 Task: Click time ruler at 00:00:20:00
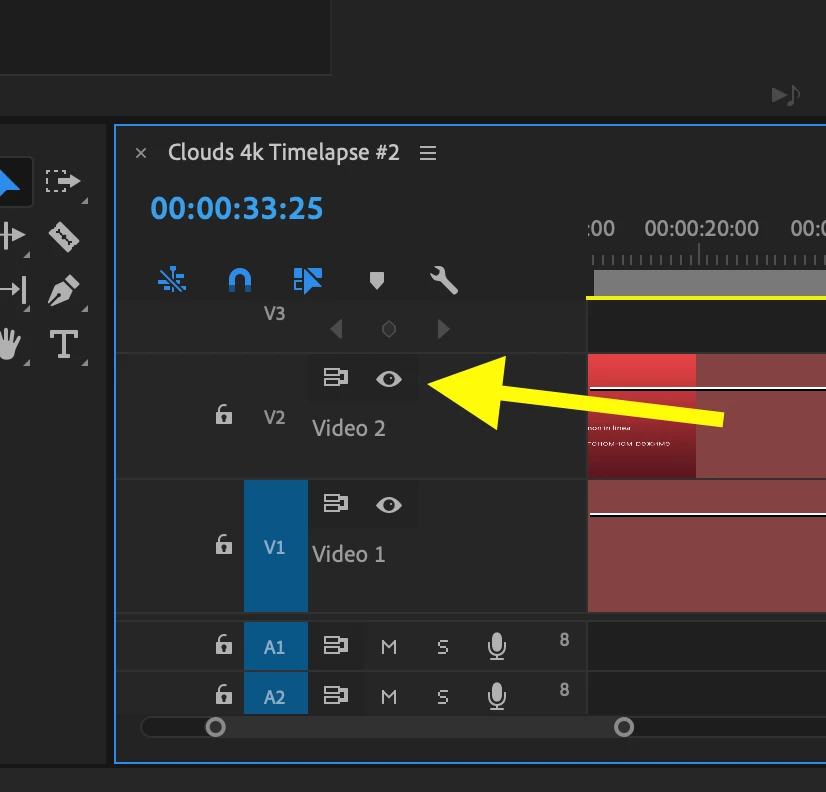(x=701, y=229)
